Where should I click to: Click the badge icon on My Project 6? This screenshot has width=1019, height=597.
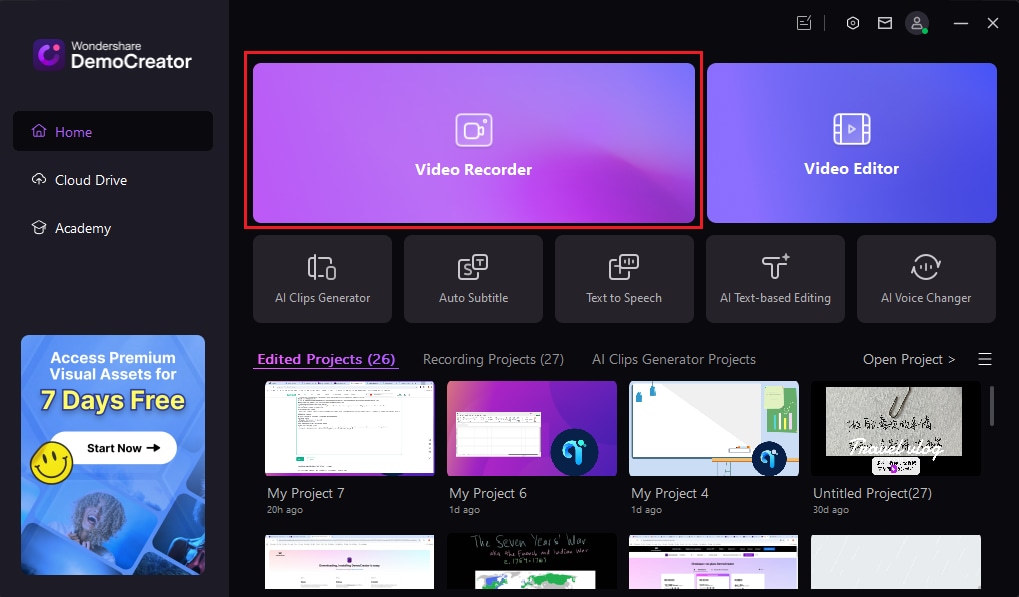pos(574,452)
